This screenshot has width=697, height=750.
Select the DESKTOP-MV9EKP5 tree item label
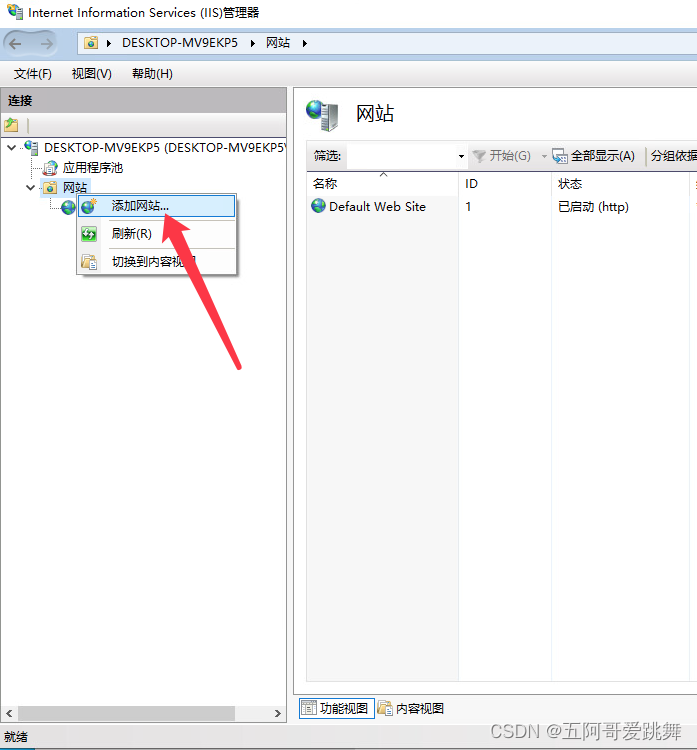165,147
